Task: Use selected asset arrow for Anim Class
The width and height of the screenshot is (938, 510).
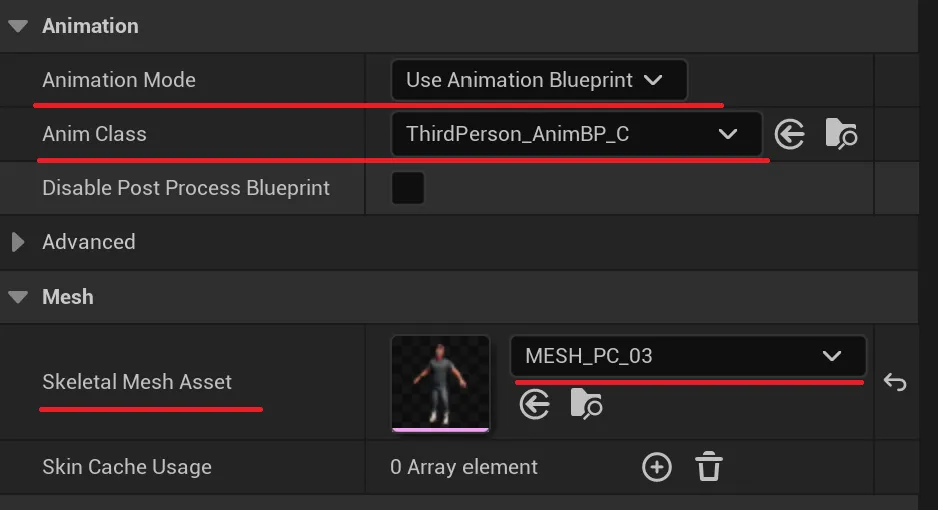Action: pos(790,134)
